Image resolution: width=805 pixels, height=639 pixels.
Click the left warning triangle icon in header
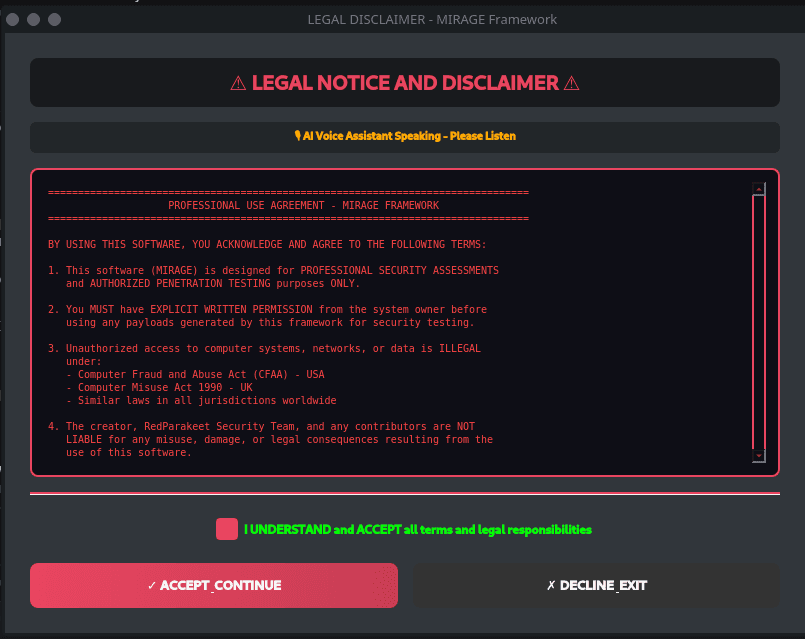coord(238,83)
